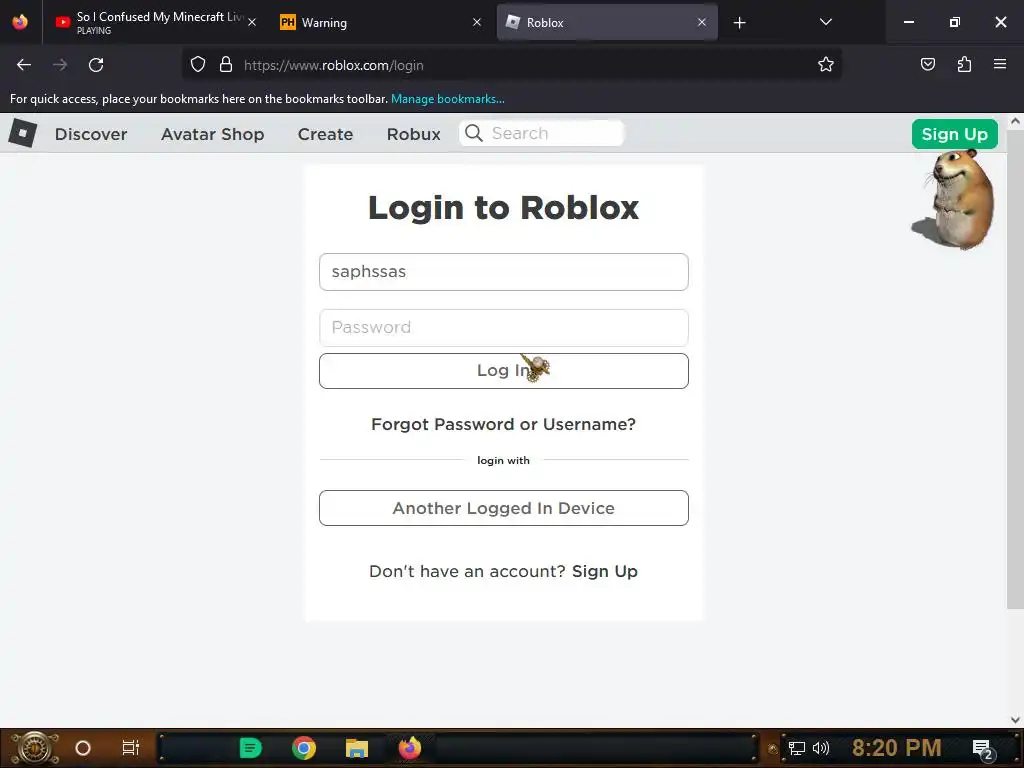Focus the Password field
Screen dimensions: 1024x768
coord(504,328)
